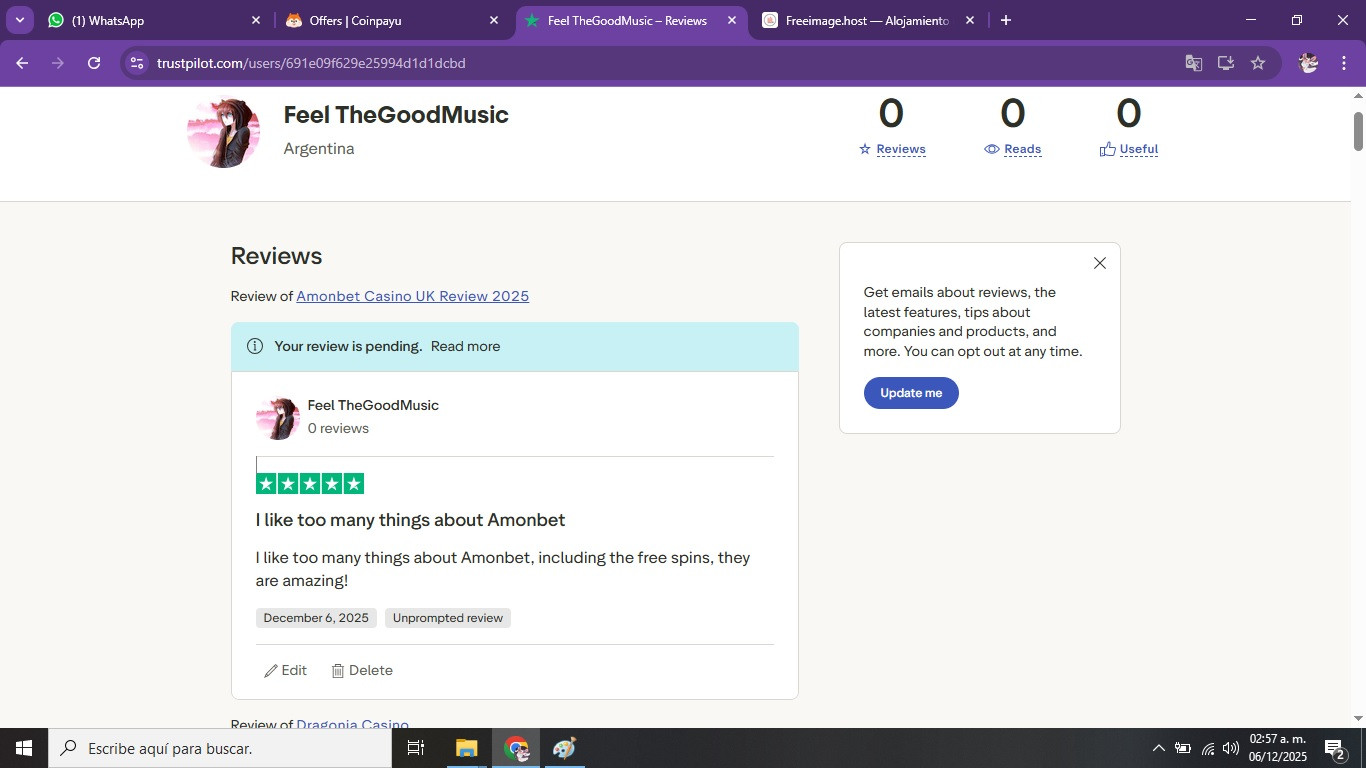The image size is (1366, 768).
Task: Dismiss the email updates card
Action: tap(1100, 263)
